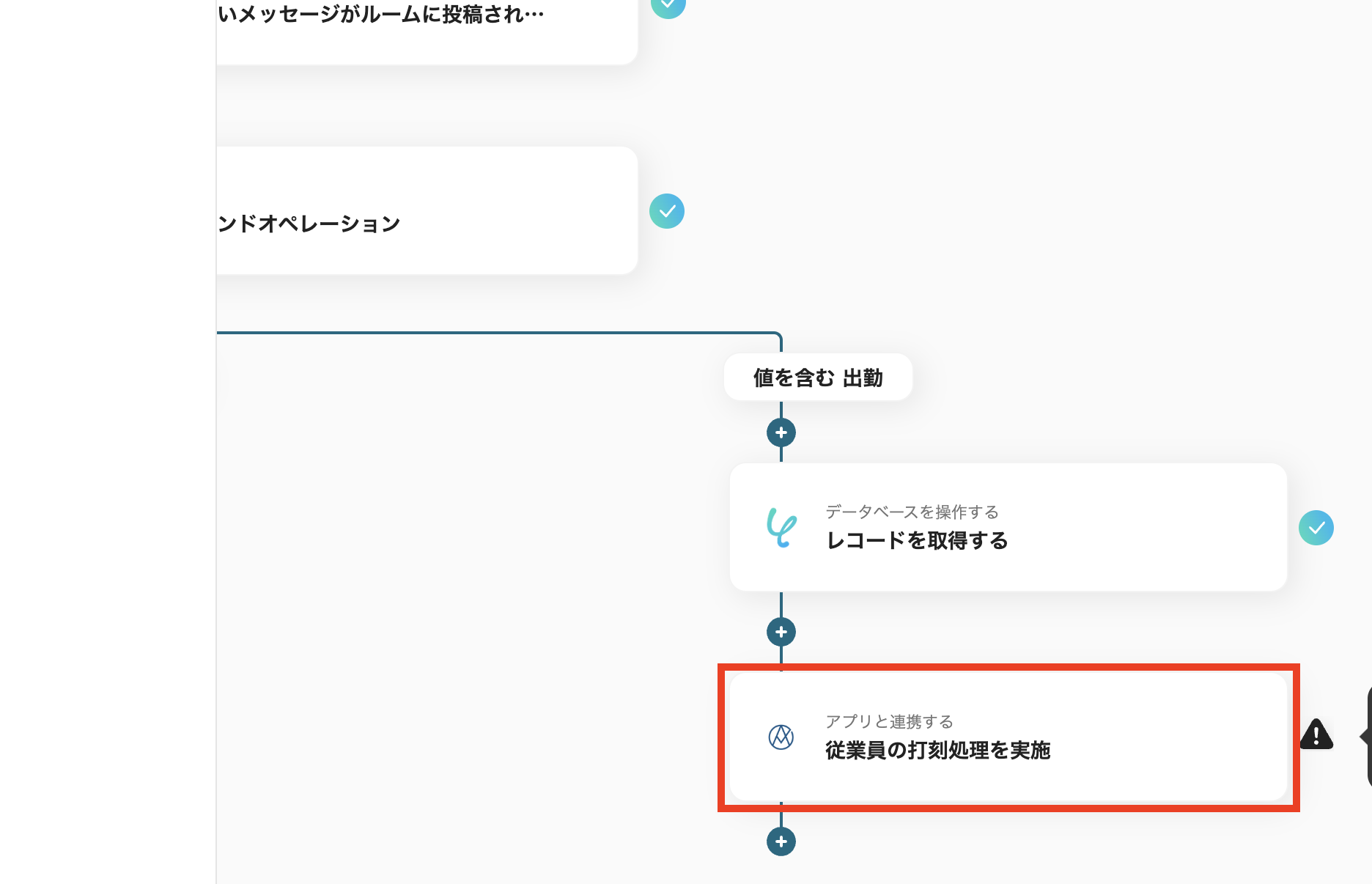
Task: Select the アプリと連携する step header
Action: tap(889, 722)
